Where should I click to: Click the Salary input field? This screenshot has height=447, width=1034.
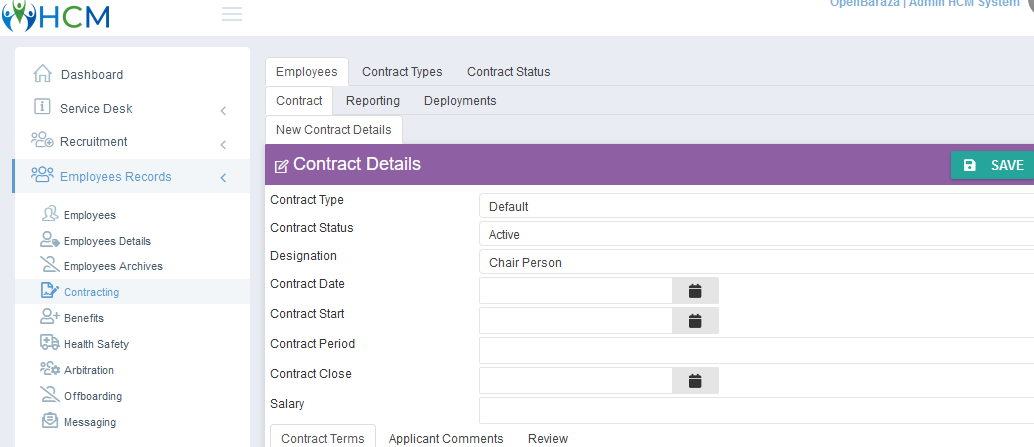[756, 410]
